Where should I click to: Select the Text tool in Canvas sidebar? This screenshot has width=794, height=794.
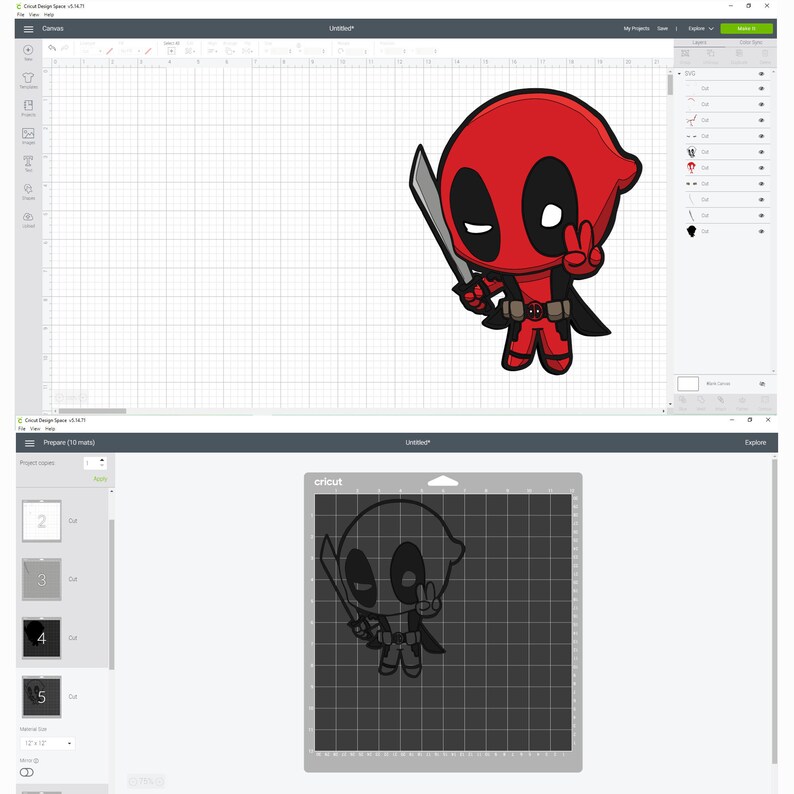(x=28, y=161)
